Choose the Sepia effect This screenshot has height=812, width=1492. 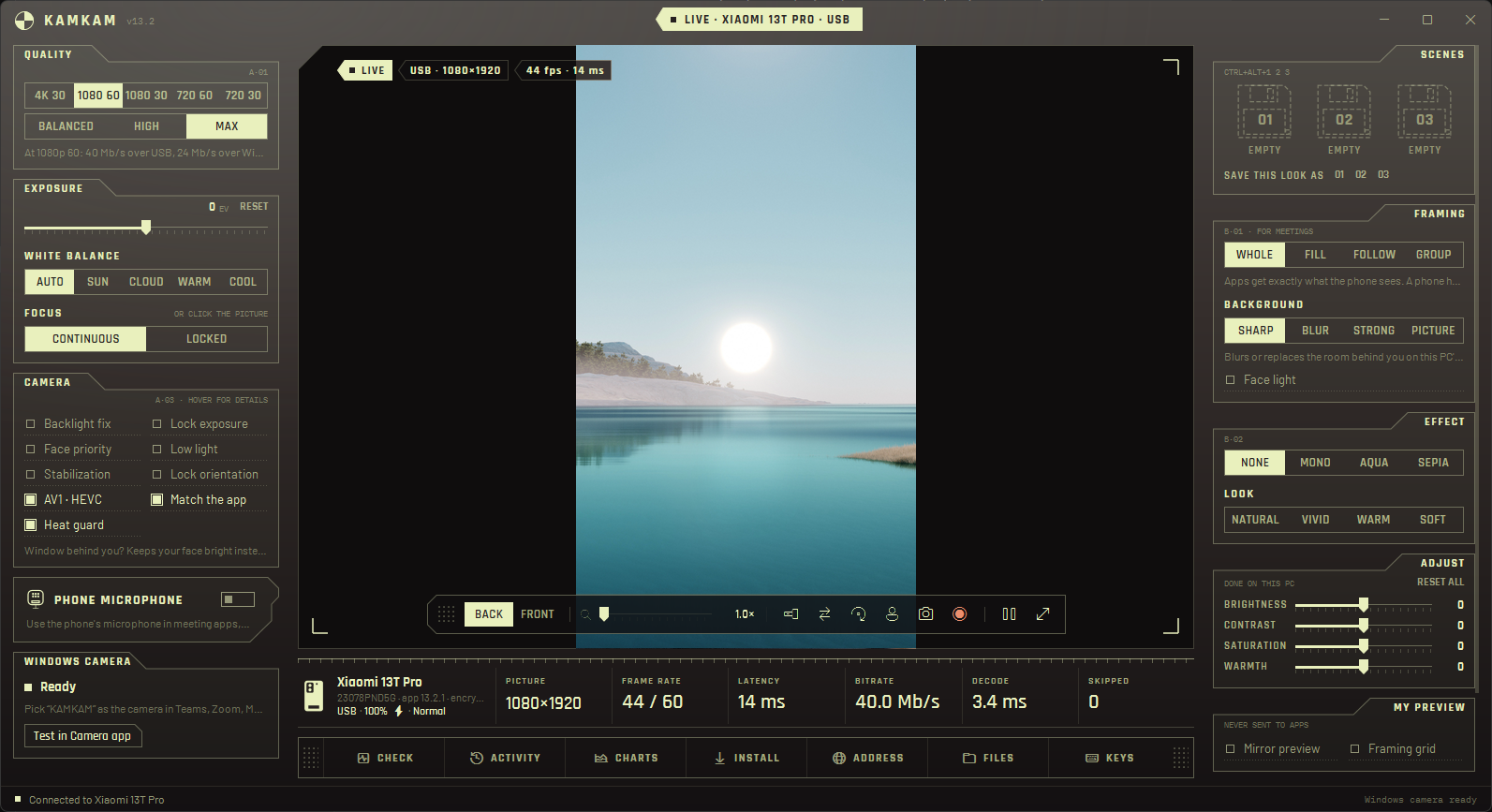(1433, 463)
